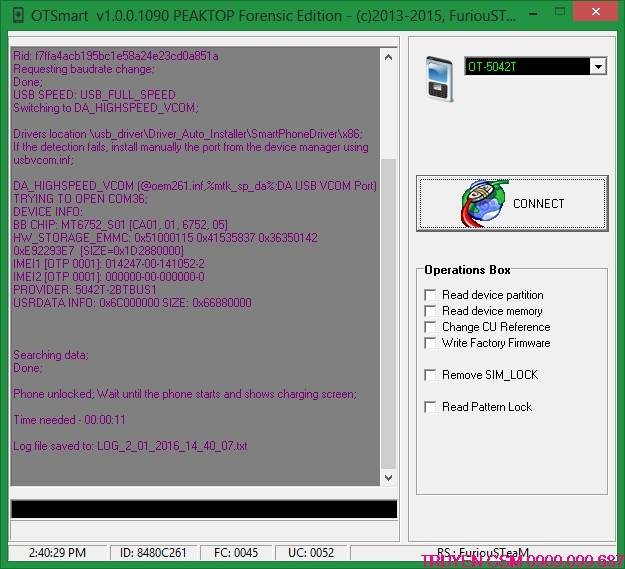The height and width of the screenshot is (569, 625).
Task: Click the 'ID: 8480C261' status field
Action: tap(153, 553)
